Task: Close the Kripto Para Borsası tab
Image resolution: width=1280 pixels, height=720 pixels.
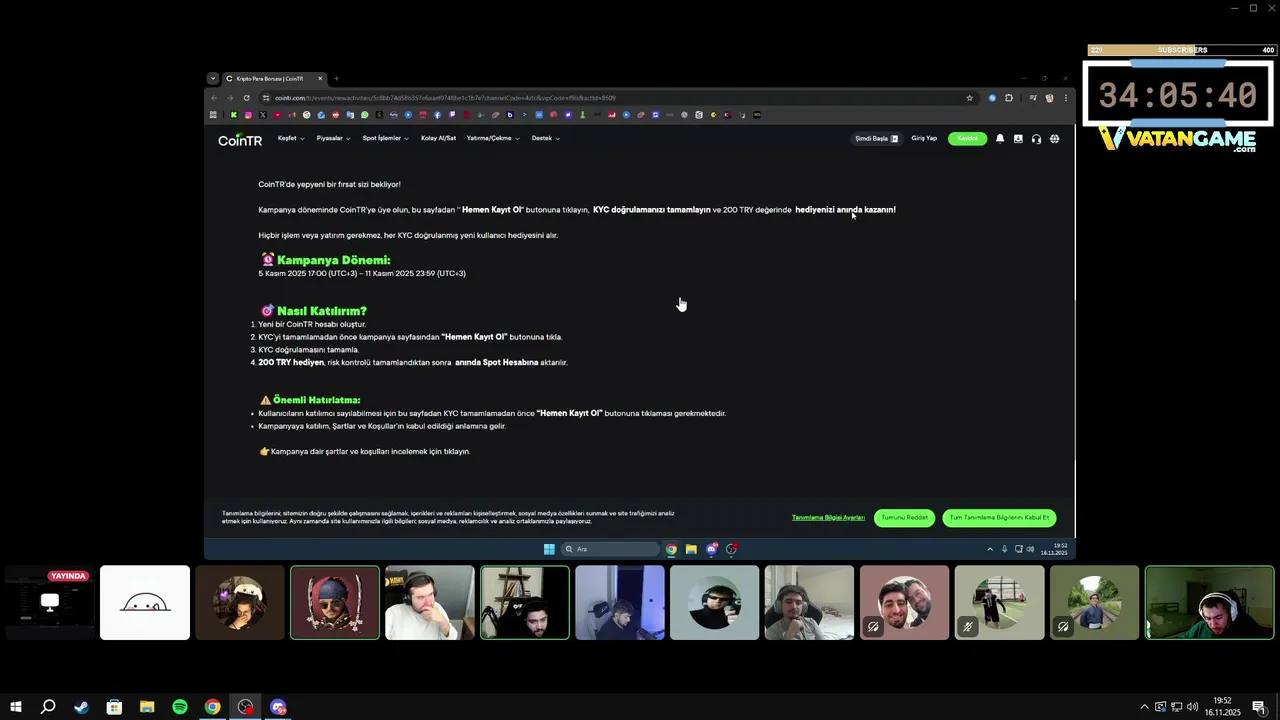Action: (320, 78)
